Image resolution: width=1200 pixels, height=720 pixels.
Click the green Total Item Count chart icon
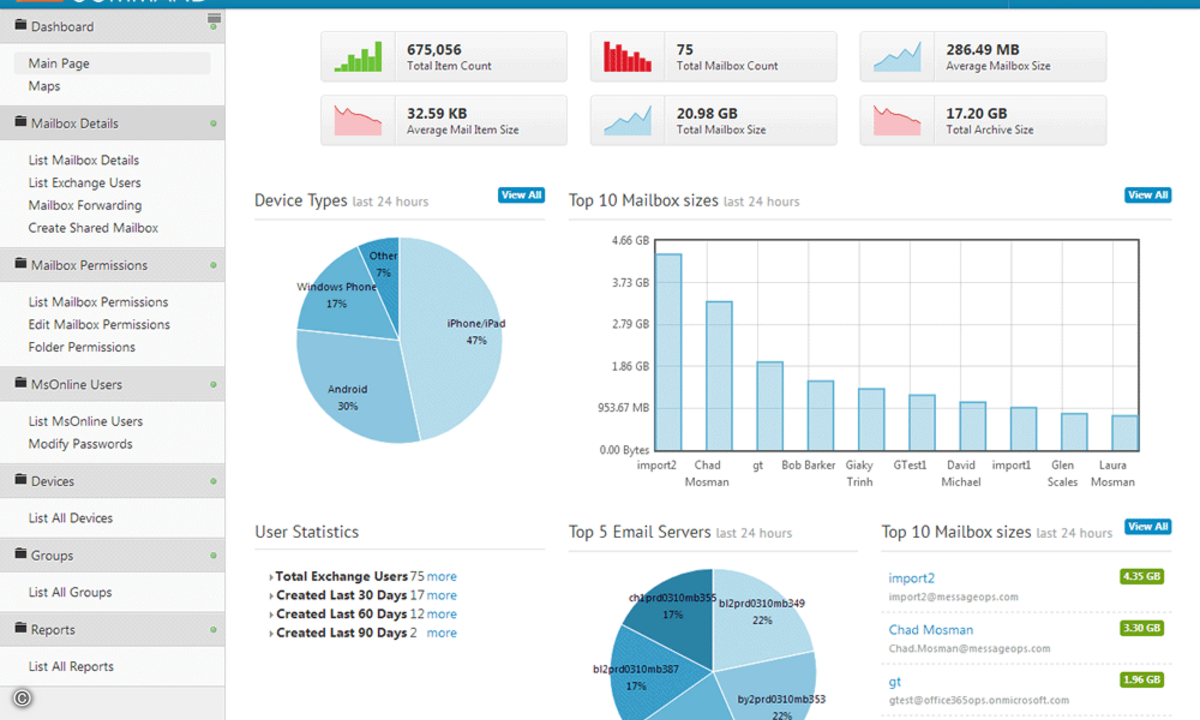[x=358, y=56]
